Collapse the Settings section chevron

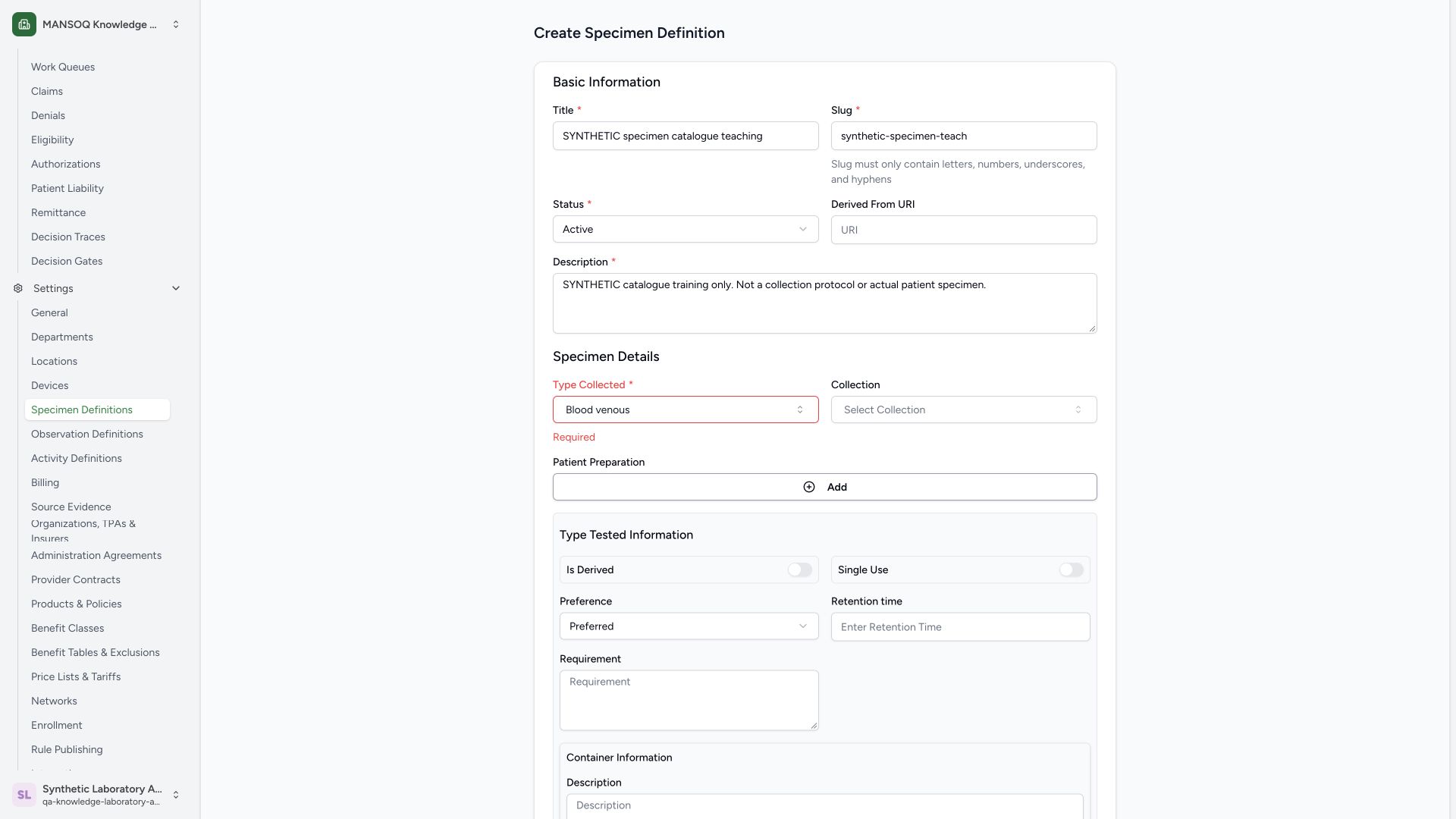tap(176, 288)
